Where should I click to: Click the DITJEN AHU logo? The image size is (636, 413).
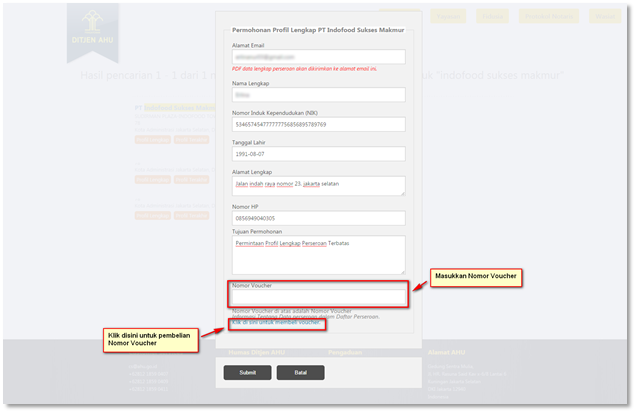point(92,30)
